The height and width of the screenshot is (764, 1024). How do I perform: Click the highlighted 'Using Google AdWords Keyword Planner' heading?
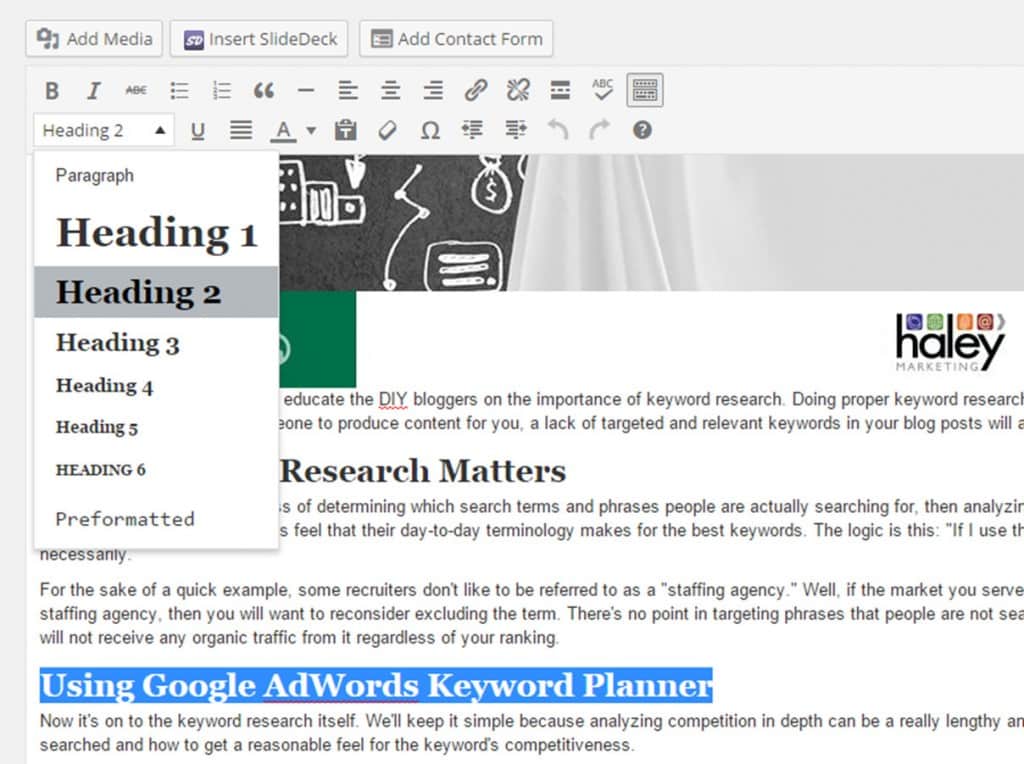(x=376, y=685)
